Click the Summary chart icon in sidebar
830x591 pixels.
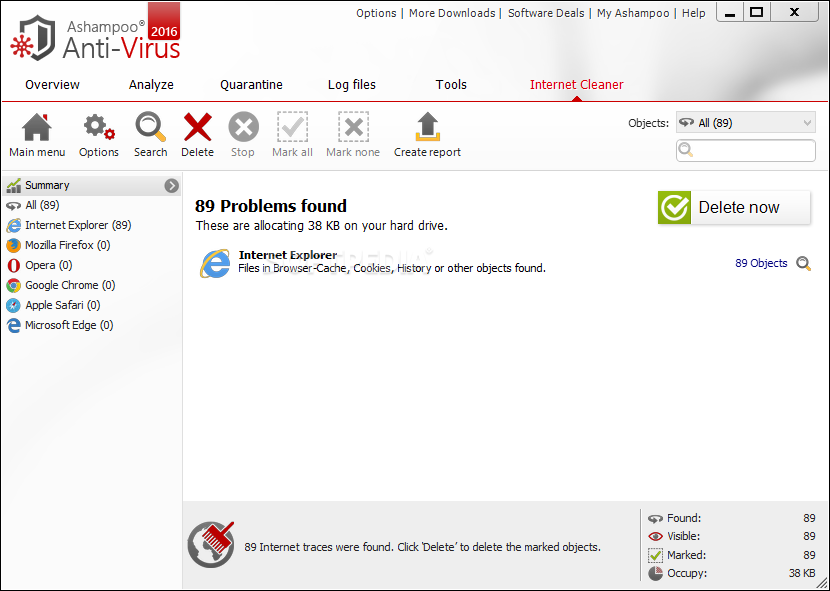(x=13, y=185)
